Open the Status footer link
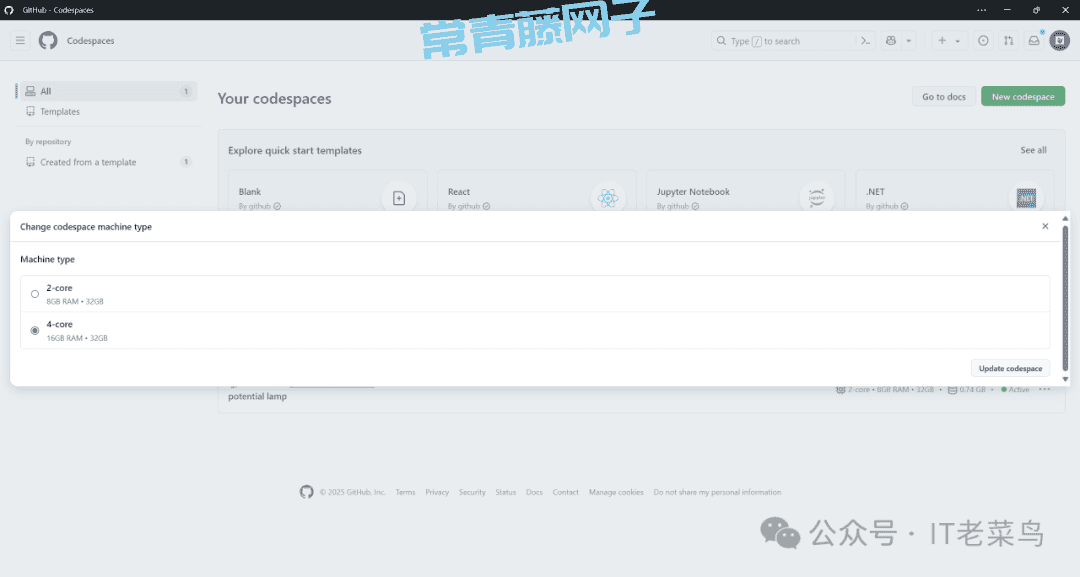1080x577 pixels. [x=506, y=492]
